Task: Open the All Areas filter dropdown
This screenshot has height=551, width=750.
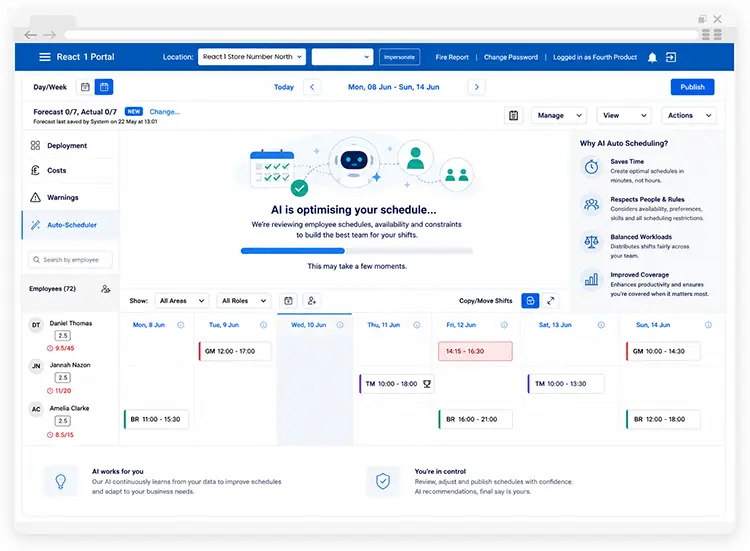Action: coord(182,301)
